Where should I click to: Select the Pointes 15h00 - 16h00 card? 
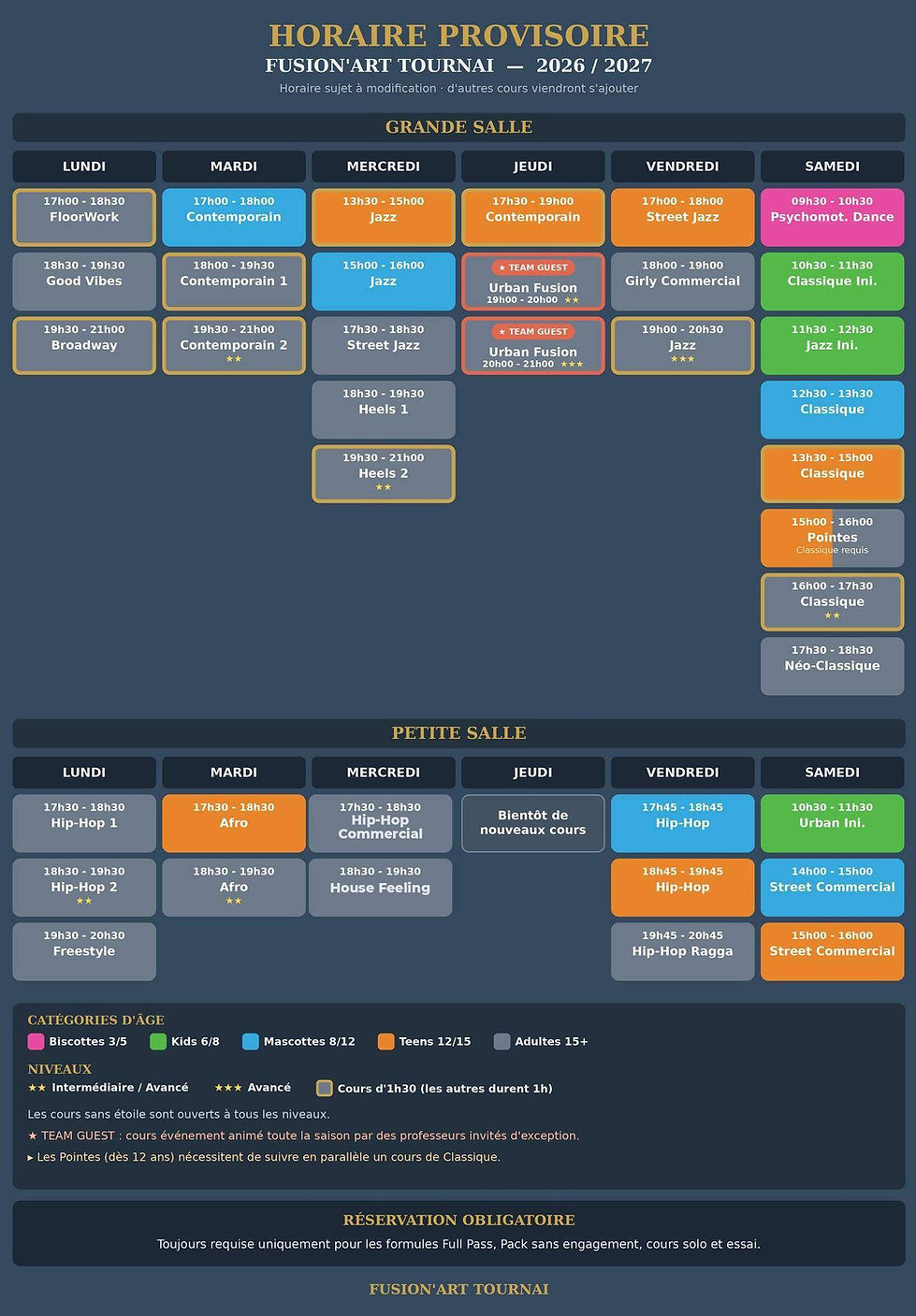click(833, 538)
